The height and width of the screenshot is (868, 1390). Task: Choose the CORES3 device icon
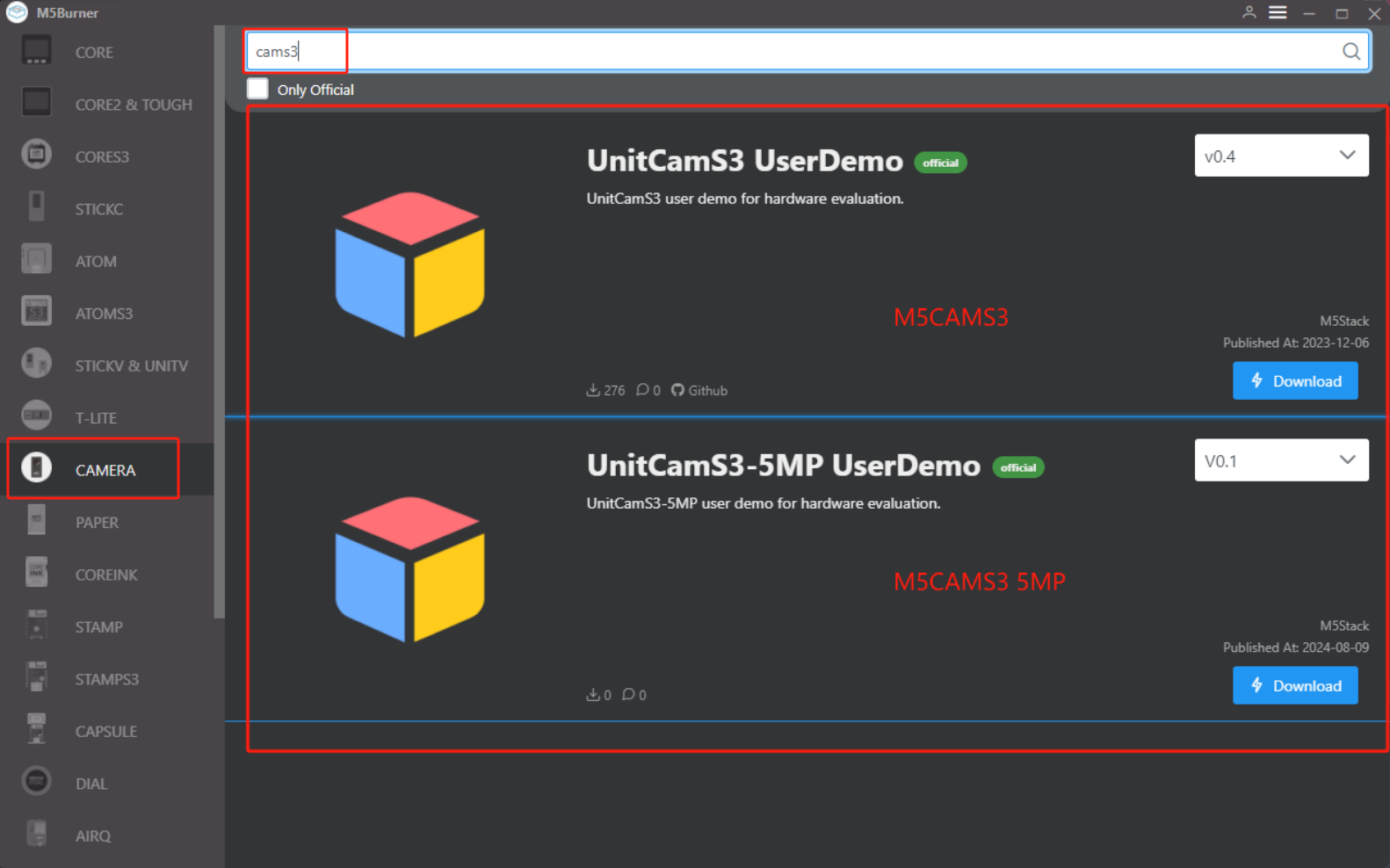[x=36, y=155]
